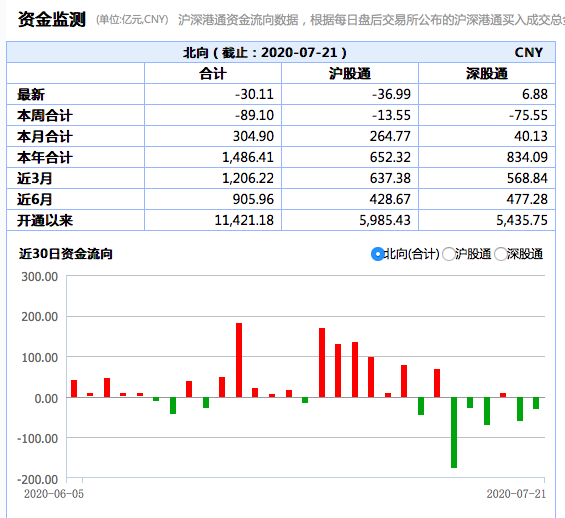Click the 834.09 value cell
565x518 pixels.
(x=487, y=157)
